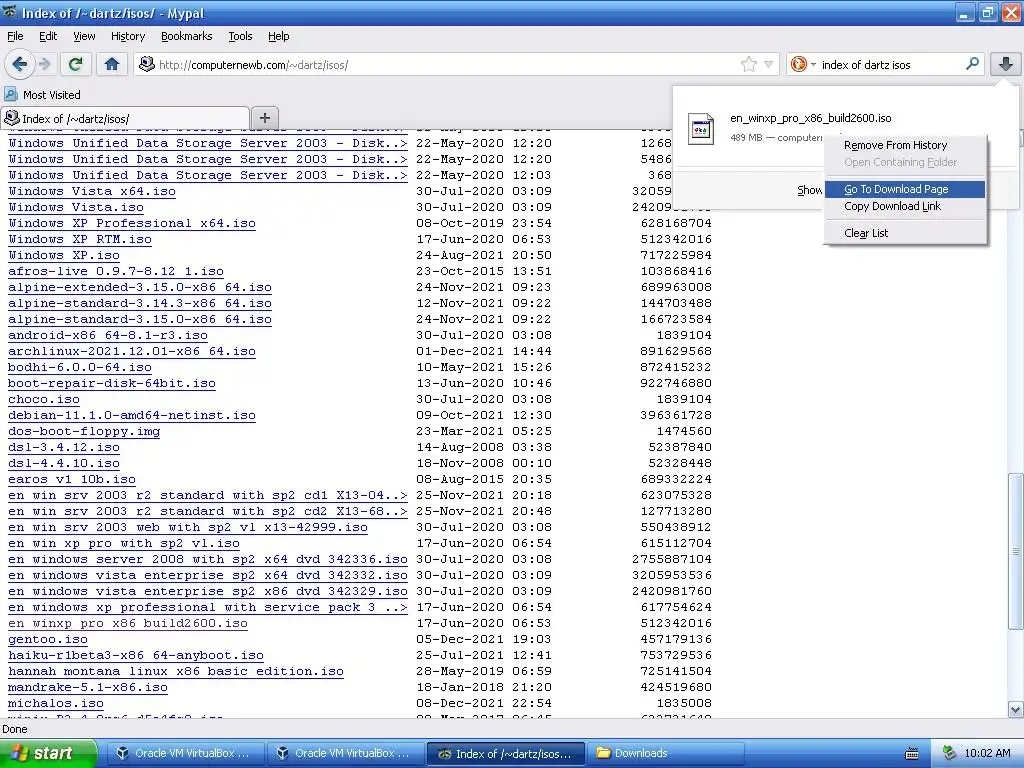
Task: Open haiku-r1beta3-x86_64-anyboot.iso link
Action: pos(136,655)
